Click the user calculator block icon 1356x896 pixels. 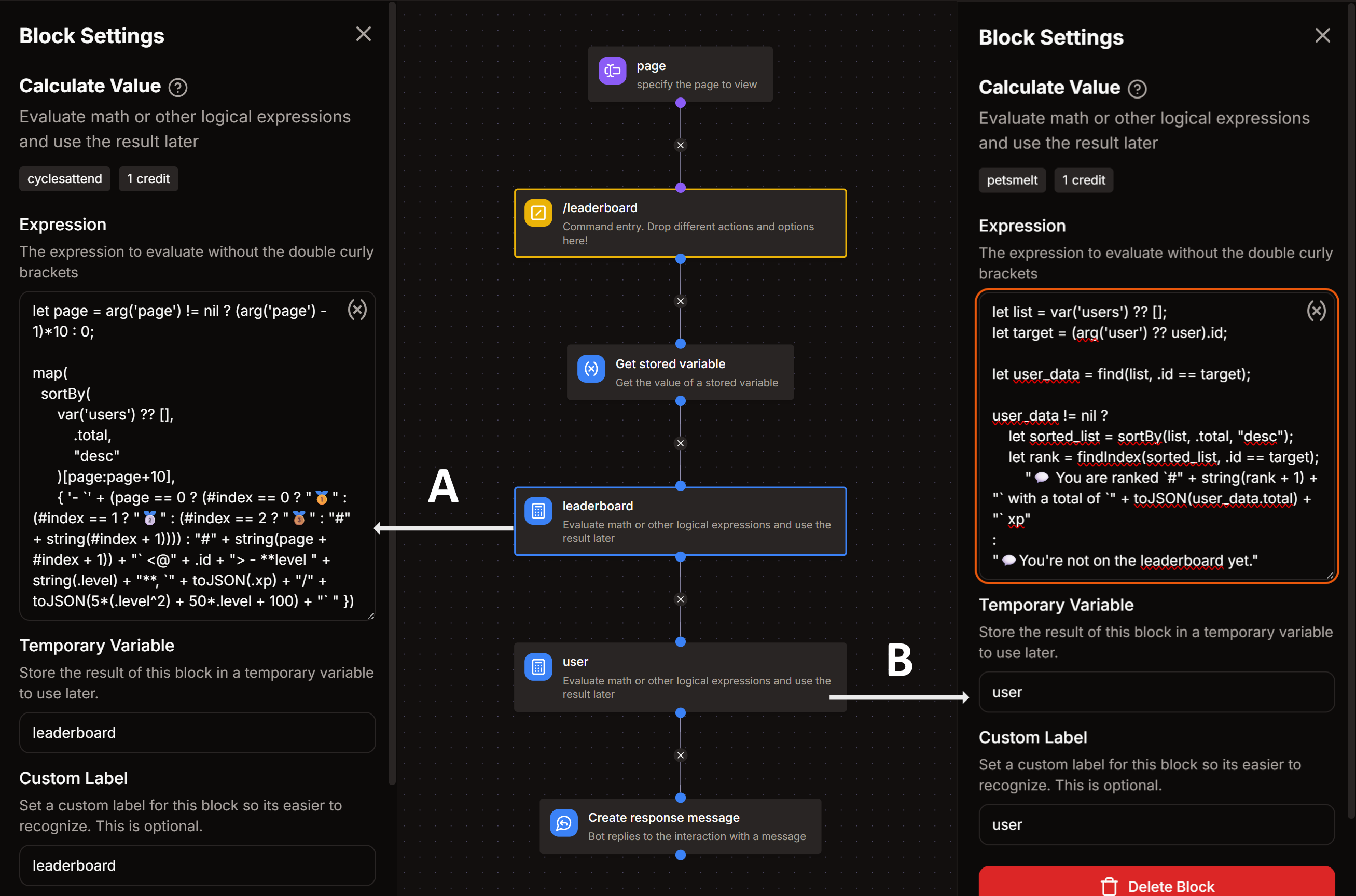tap(538, 667)
